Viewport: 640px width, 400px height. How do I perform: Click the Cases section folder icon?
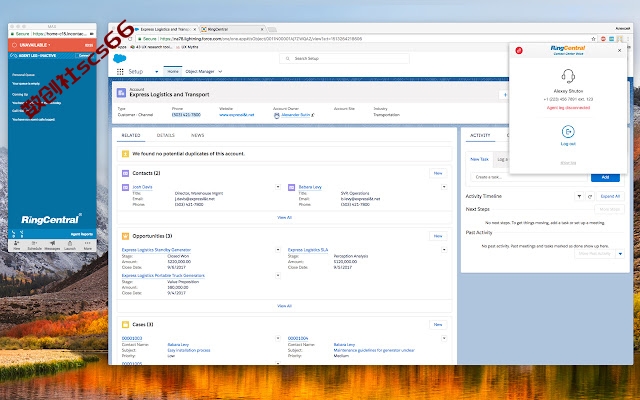125,325
